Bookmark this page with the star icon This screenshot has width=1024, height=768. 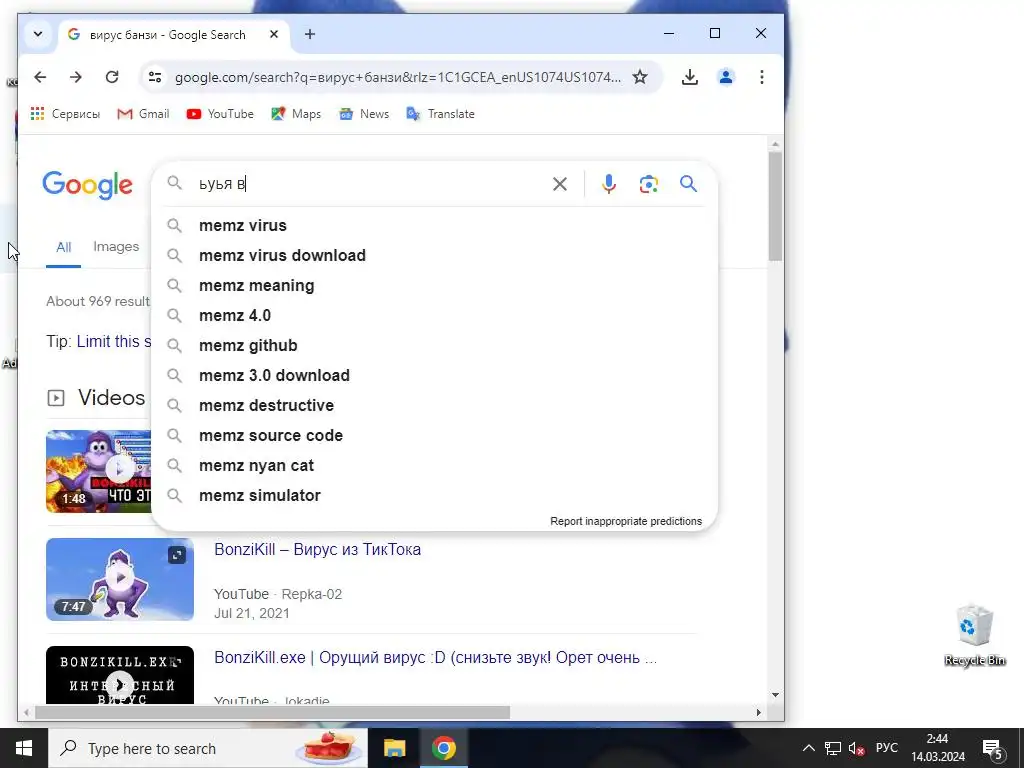[x=640, y=77]
